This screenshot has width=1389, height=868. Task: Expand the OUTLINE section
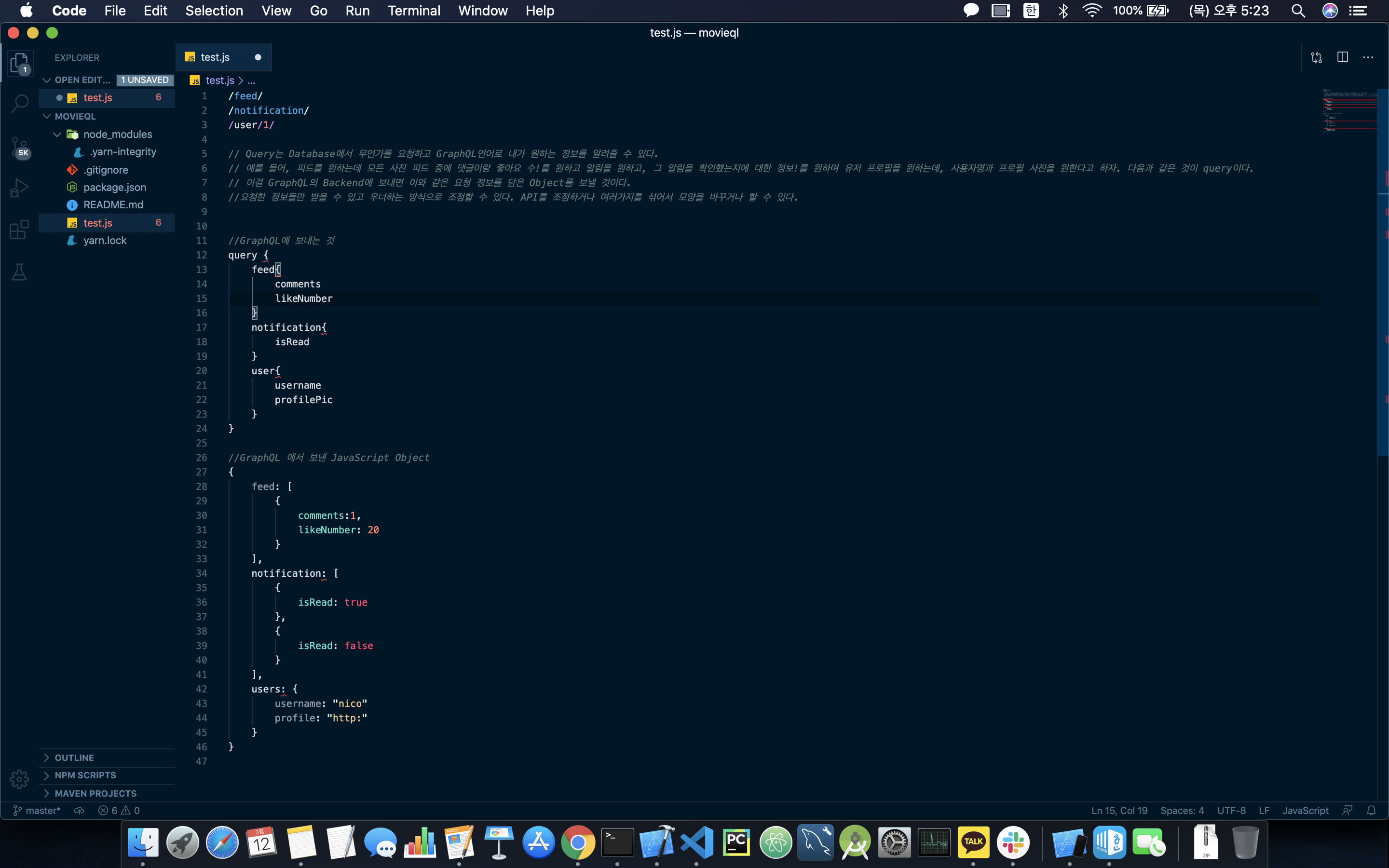[x=74, y=758]
